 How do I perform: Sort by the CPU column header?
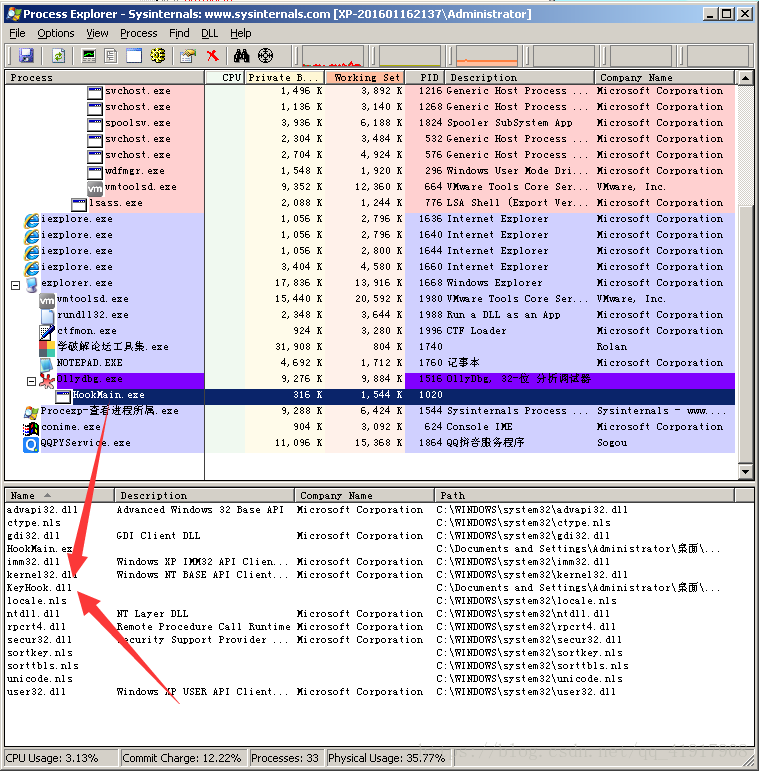pyautogui.click(x=225, y=78)
